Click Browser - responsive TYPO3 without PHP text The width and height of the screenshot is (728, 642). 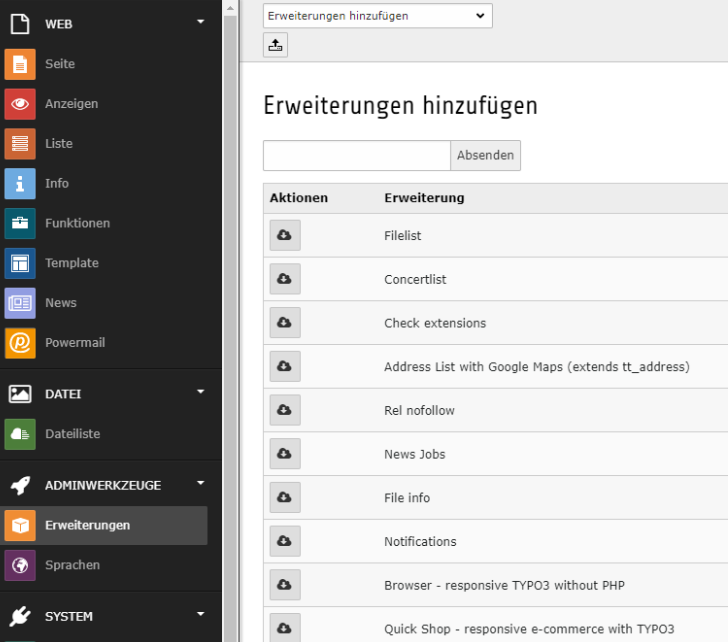click(504, 585)
